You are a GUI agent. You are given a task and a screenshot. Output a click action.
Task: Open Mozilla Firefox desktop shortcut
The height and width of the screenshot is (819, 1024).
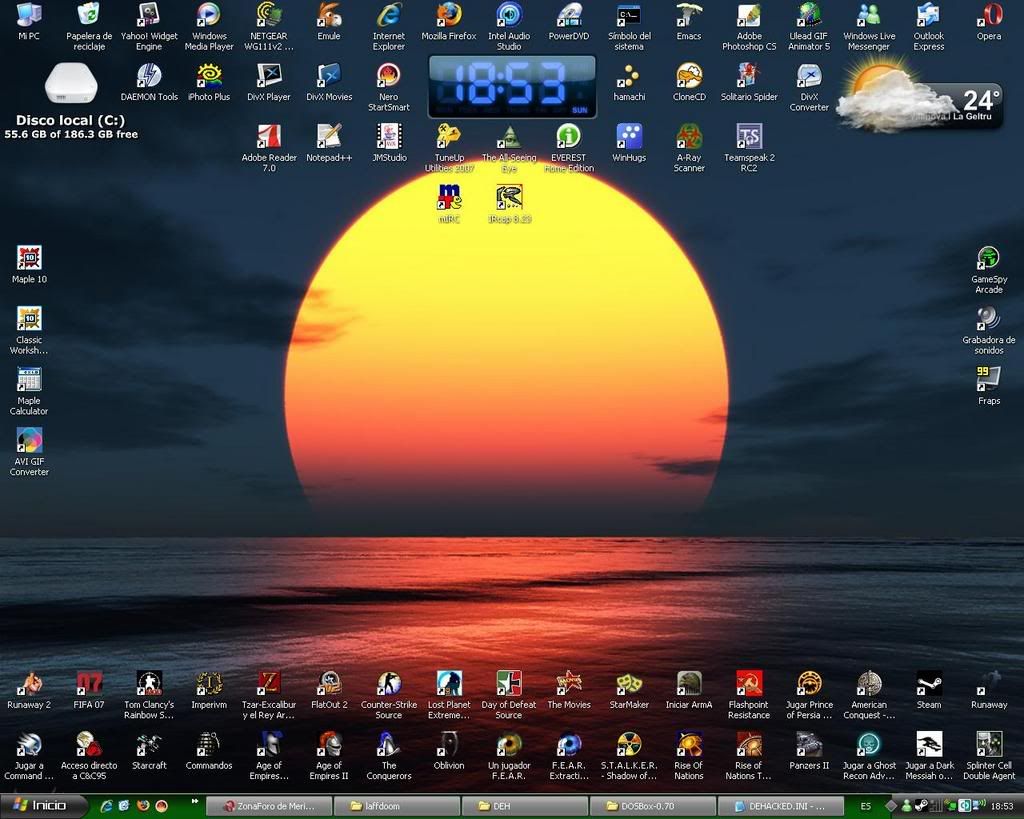[x=449, y=16]
